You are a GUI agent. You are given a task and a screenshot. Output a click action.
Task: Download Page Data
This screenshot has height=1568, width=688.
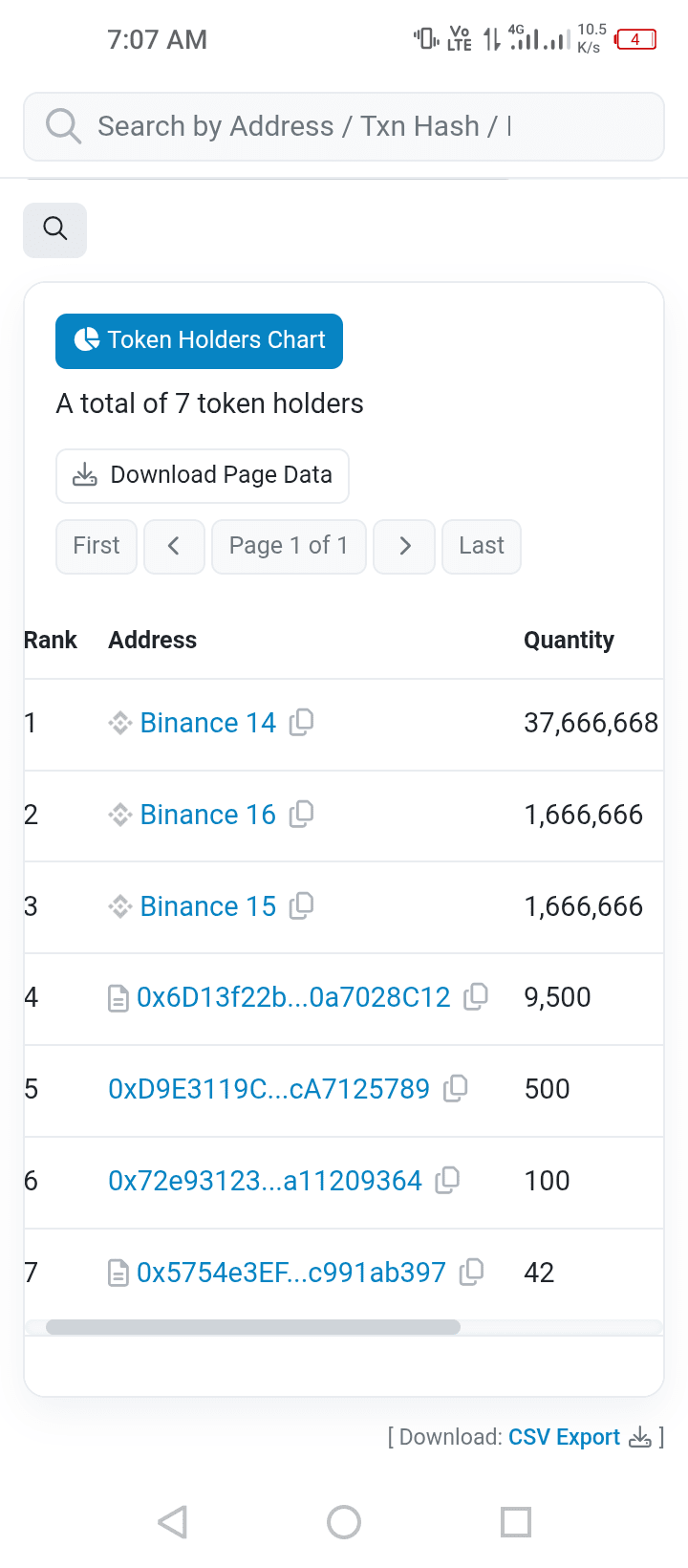tap(203, 475)
